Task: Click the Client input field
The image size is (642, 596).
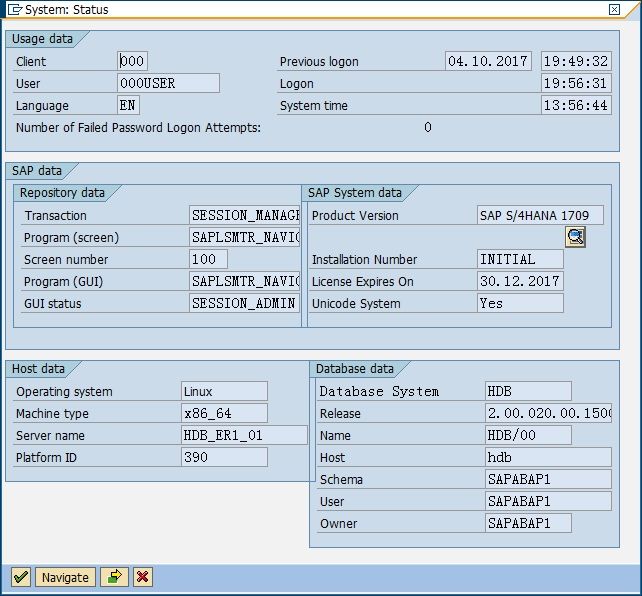Action: tap(132, 62)
